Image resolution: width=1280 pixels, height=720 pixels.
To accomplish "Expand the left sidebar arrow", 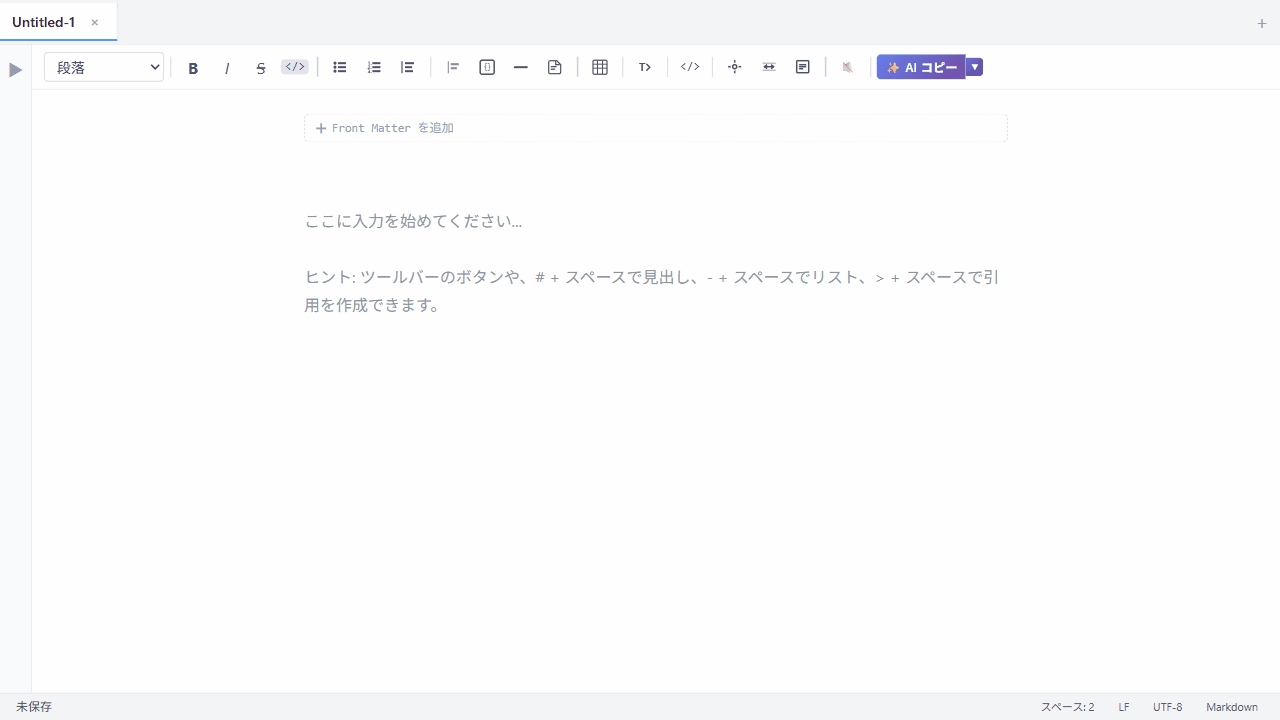I will 14,69.
